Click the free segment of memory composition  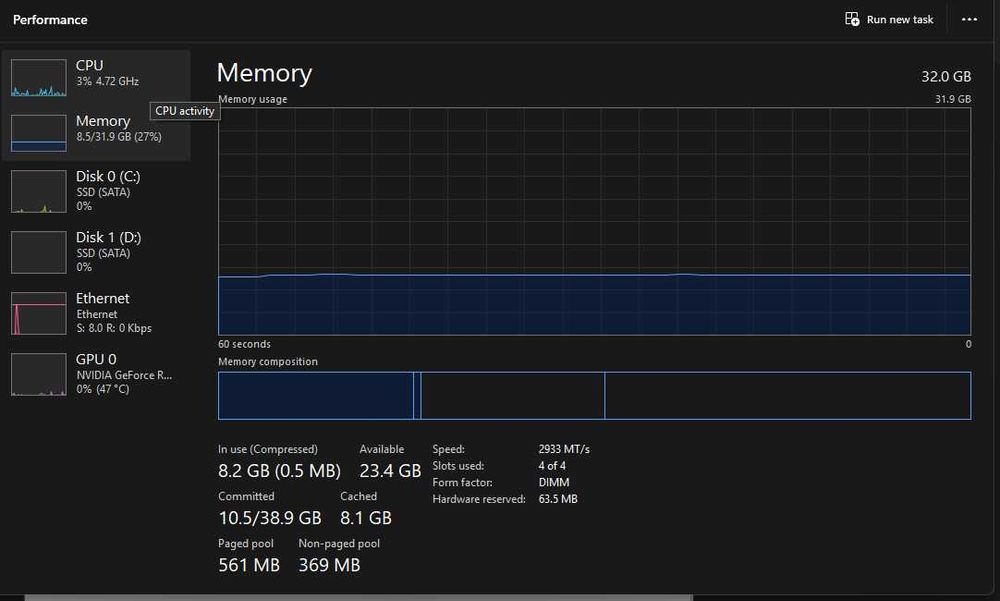point(788,396)
